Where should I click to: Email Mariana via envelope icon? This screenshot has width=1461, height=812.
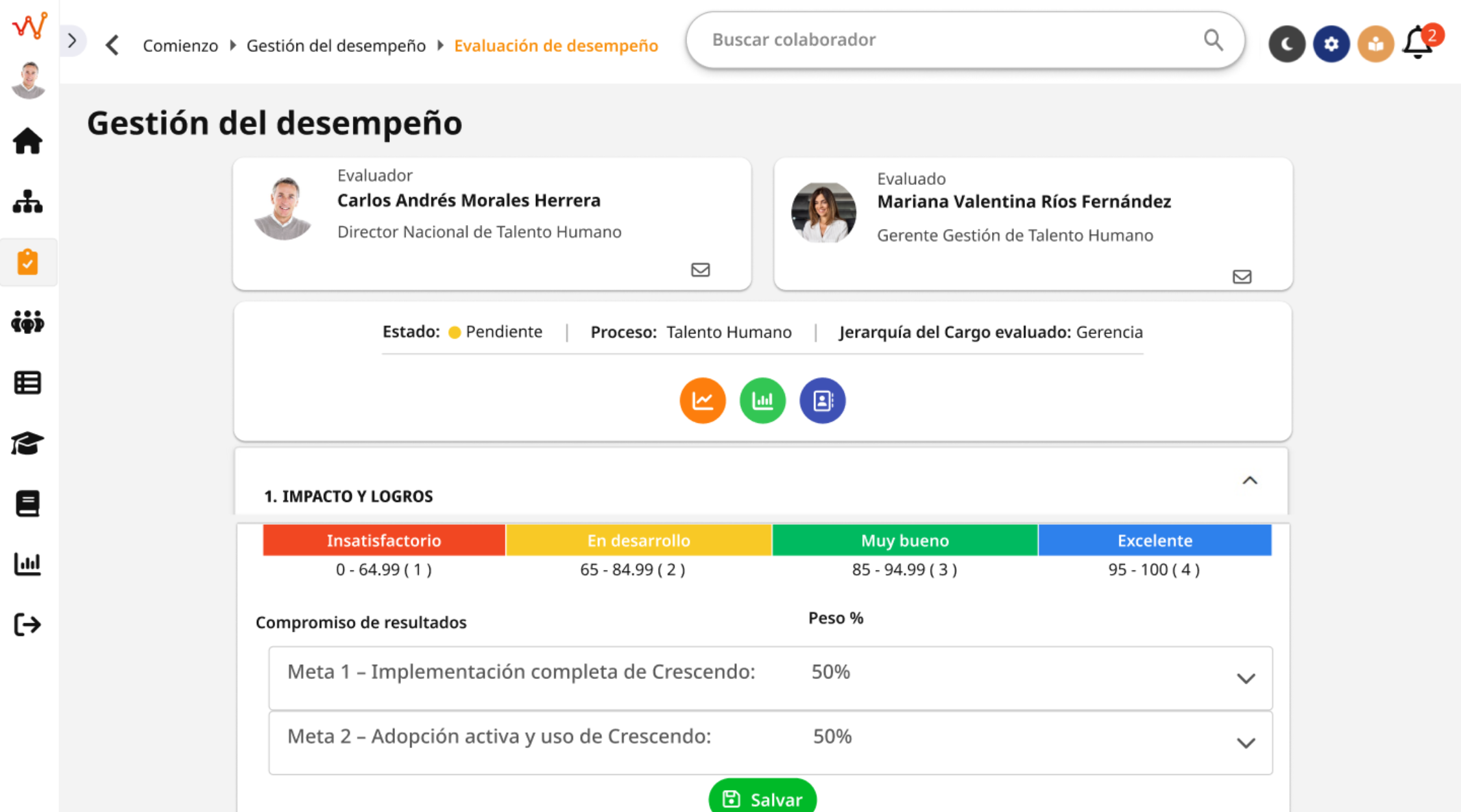pyautogui.click(x=1242, y=277)
